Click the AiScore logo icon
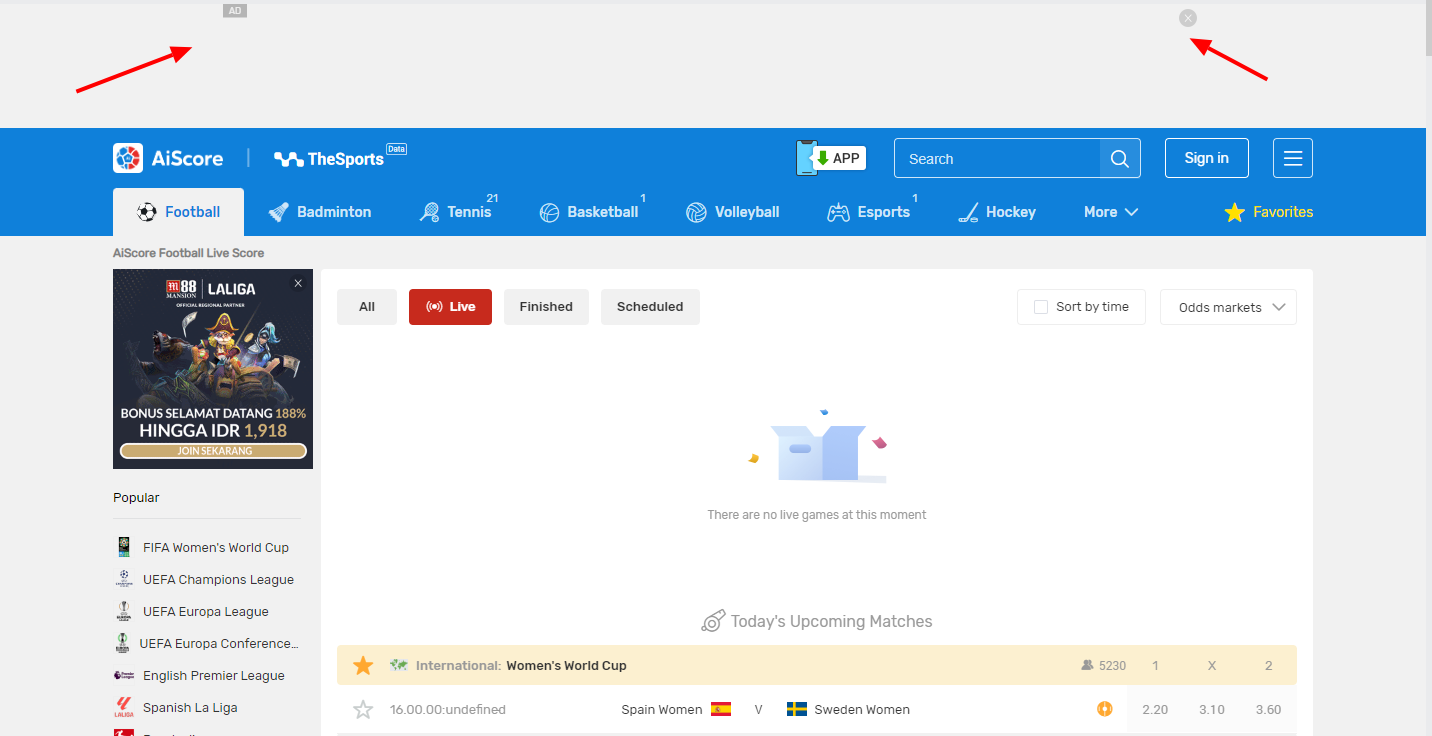 click(x=128, y=158)
